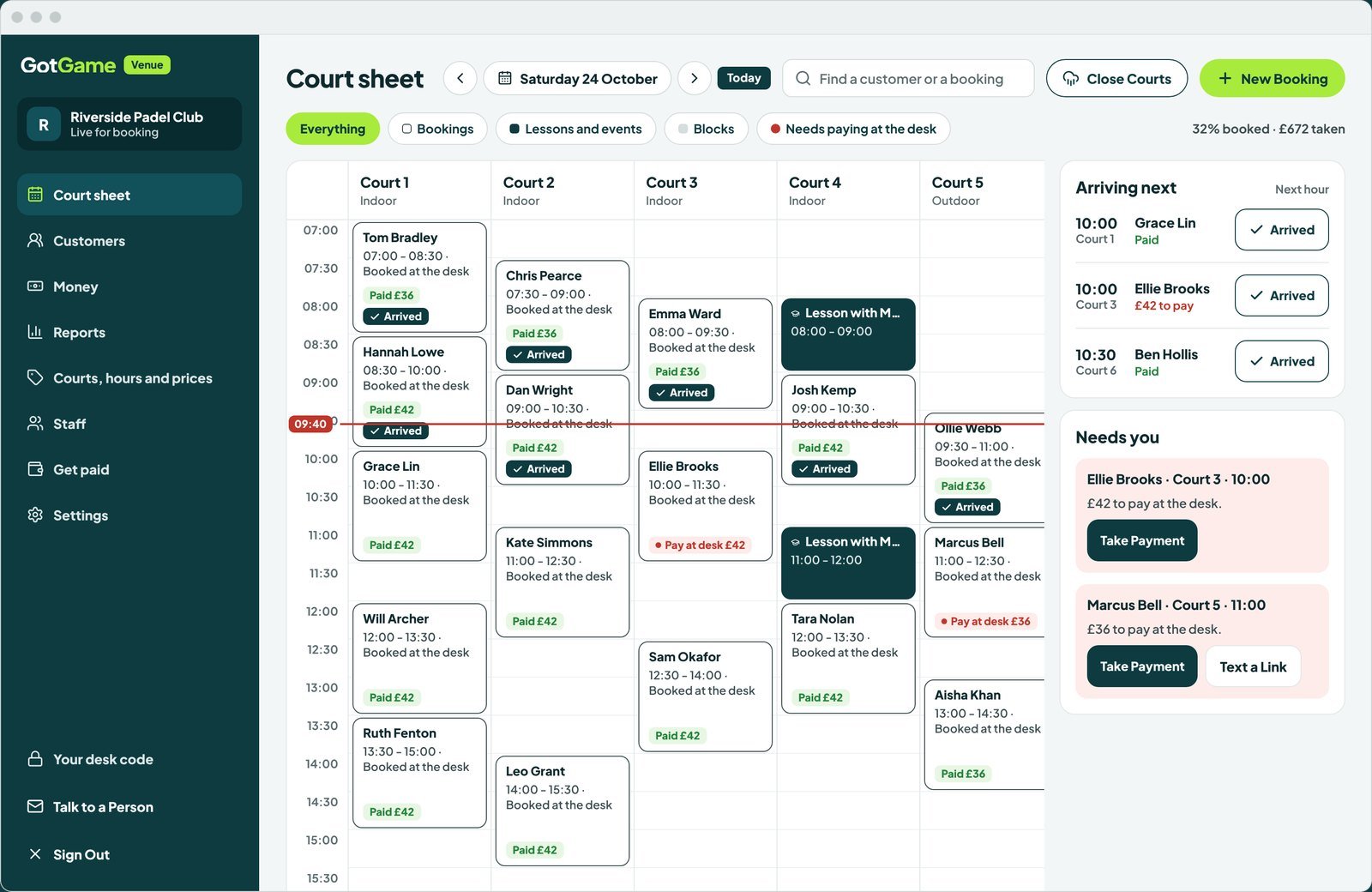The width and height of the screenshot is (1372, 892).
Task: Click the Get paid wallet icon
Action: 35,469
